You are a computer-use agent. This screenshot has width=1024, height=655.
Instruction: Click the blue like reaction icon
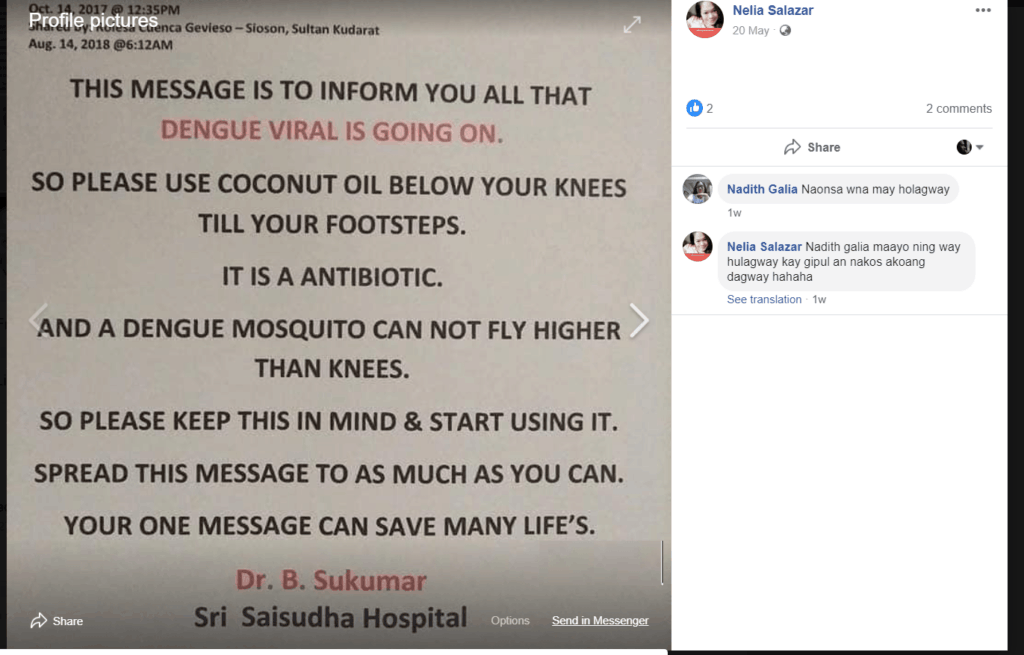pyautogui.click(x=694, y=108)
